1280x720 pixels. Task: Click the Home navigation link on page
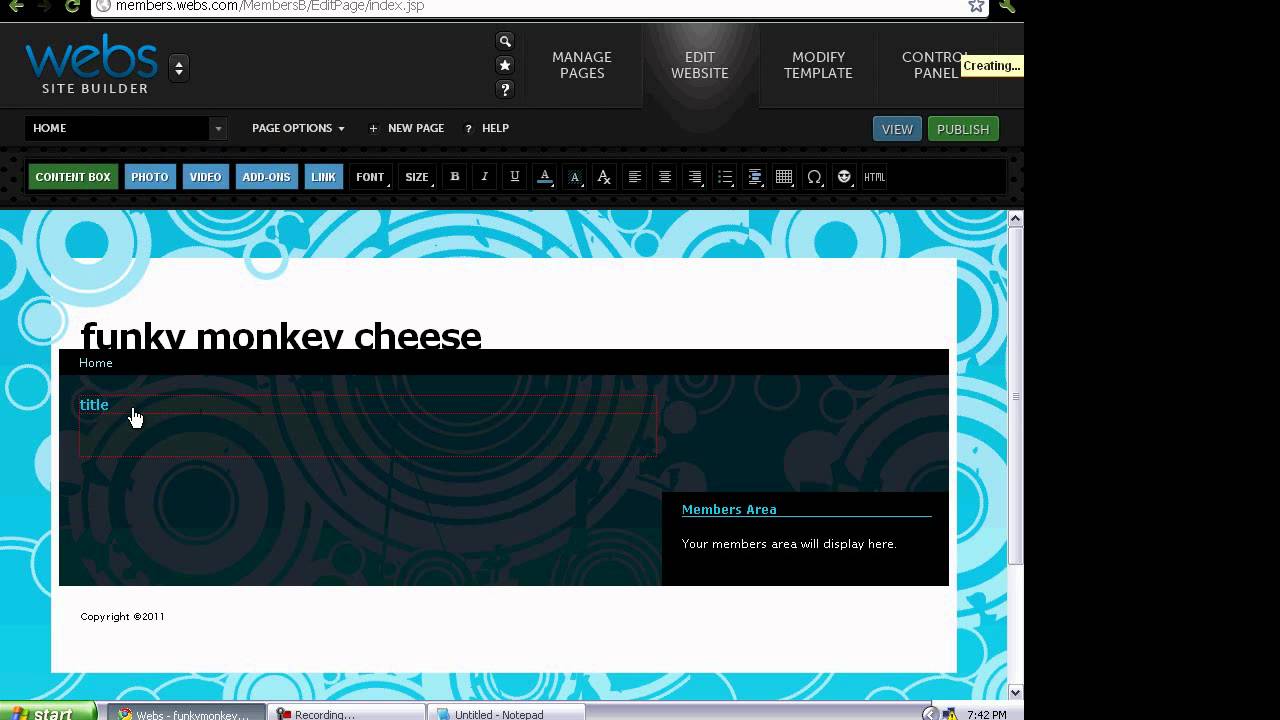click(96, 363)
